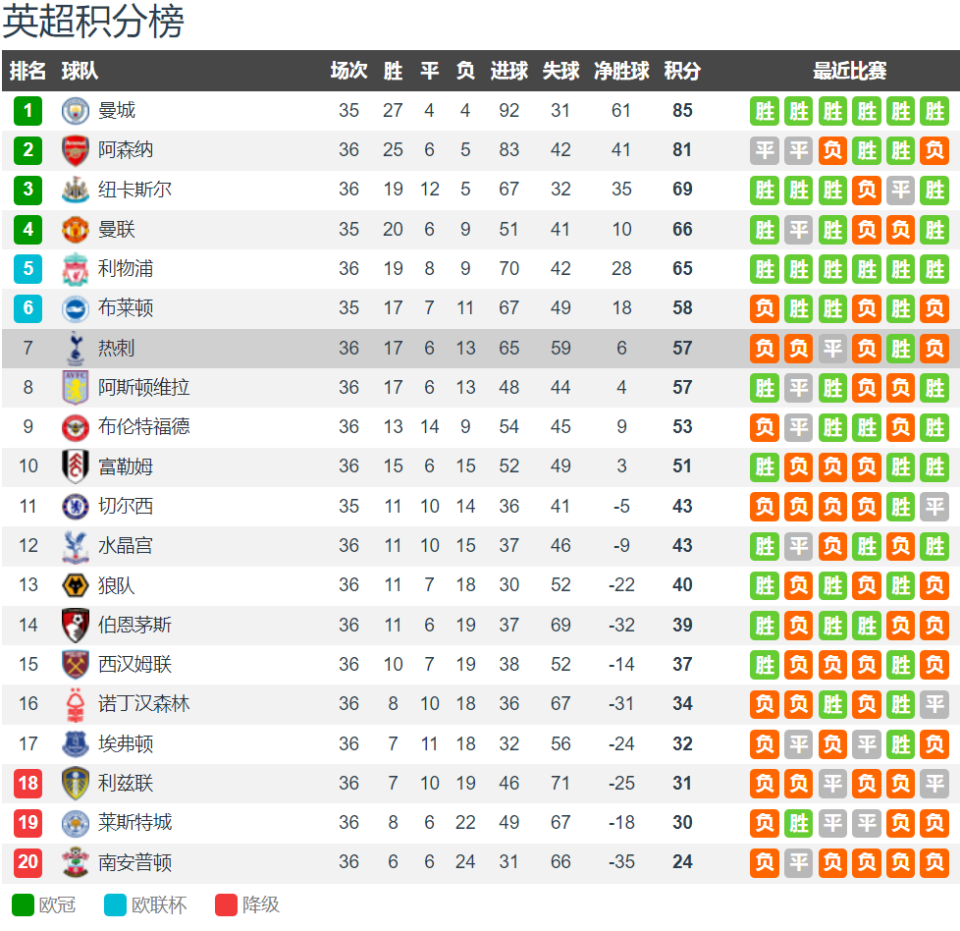This screenshot has height=931, width=960.
Task: Click the blue 欧联杯 legend swatch
Action: click(x=115, y=905)
